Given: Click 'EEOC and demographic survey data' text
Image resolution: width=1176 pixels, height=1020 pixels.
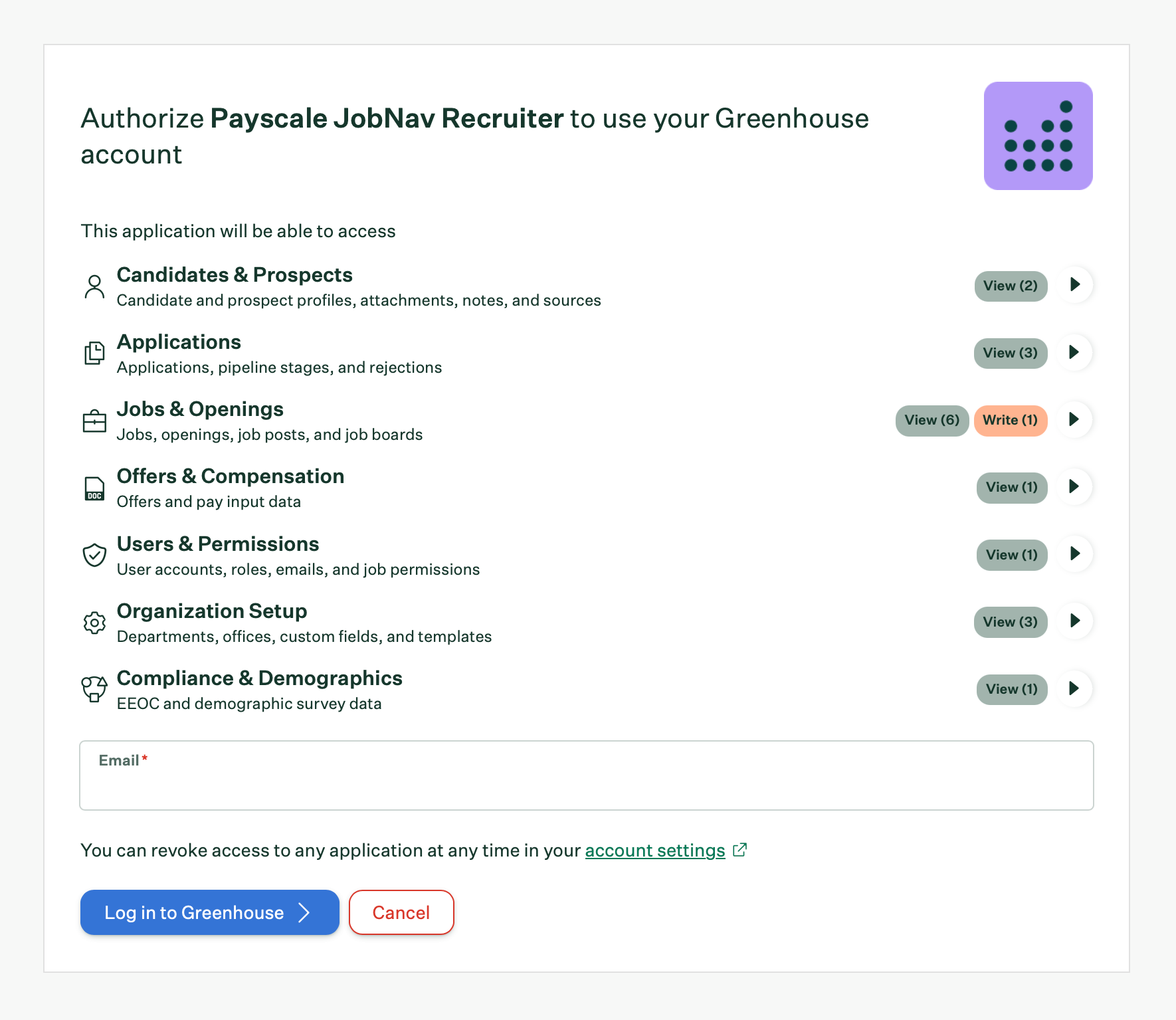Looking at the screenshot, I should click(249, 704).
